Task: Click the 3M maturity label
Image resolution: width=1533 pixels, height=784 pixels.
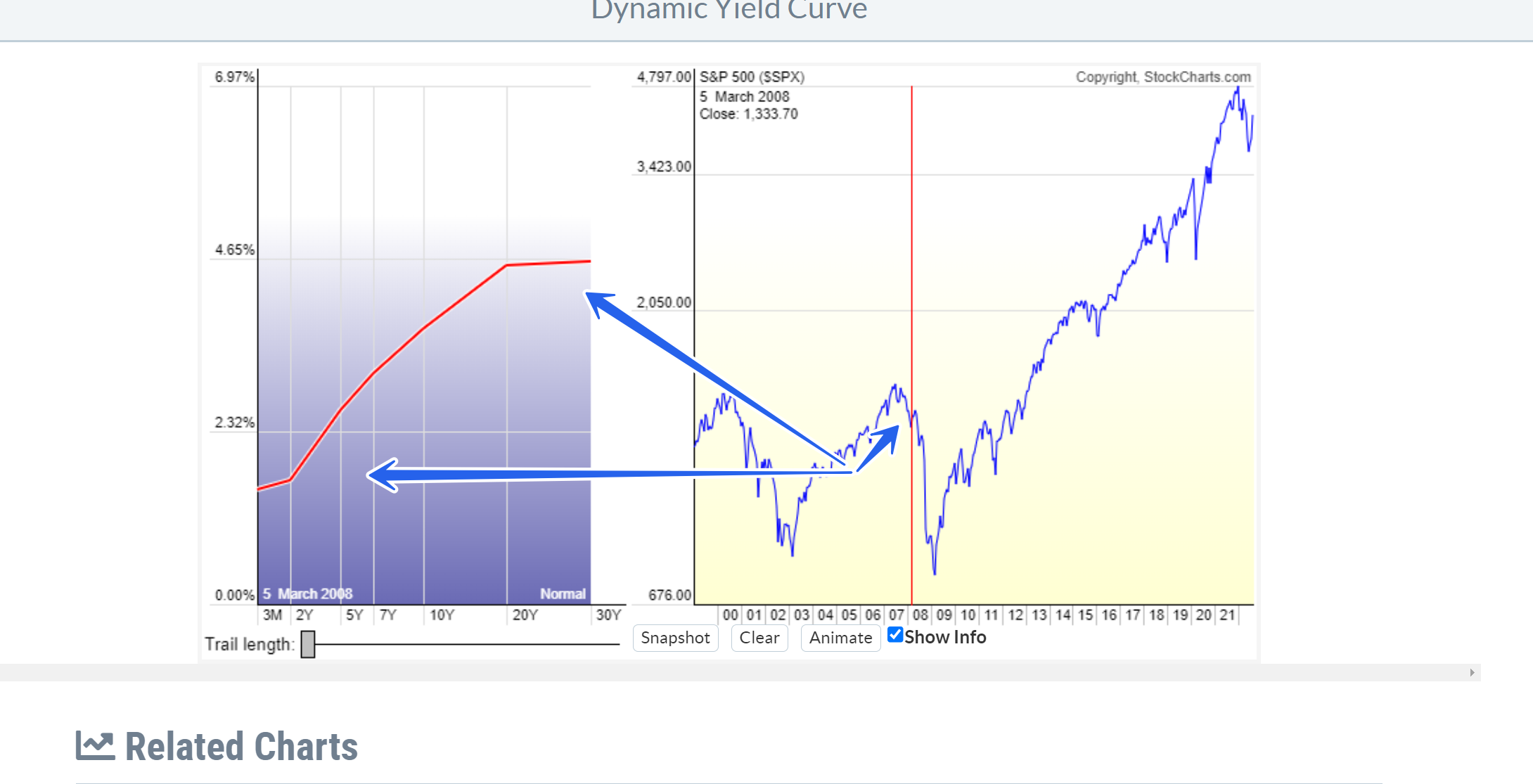Action: coord(272,615)
